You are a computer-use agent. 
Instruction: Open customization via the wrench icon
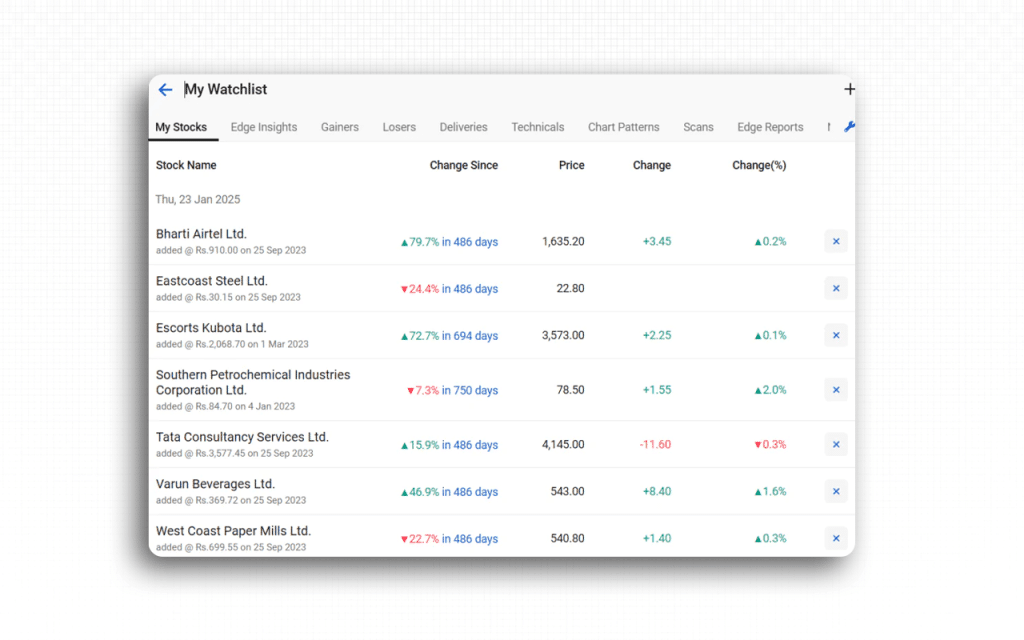pyautogui.click(x=851, y=127)
